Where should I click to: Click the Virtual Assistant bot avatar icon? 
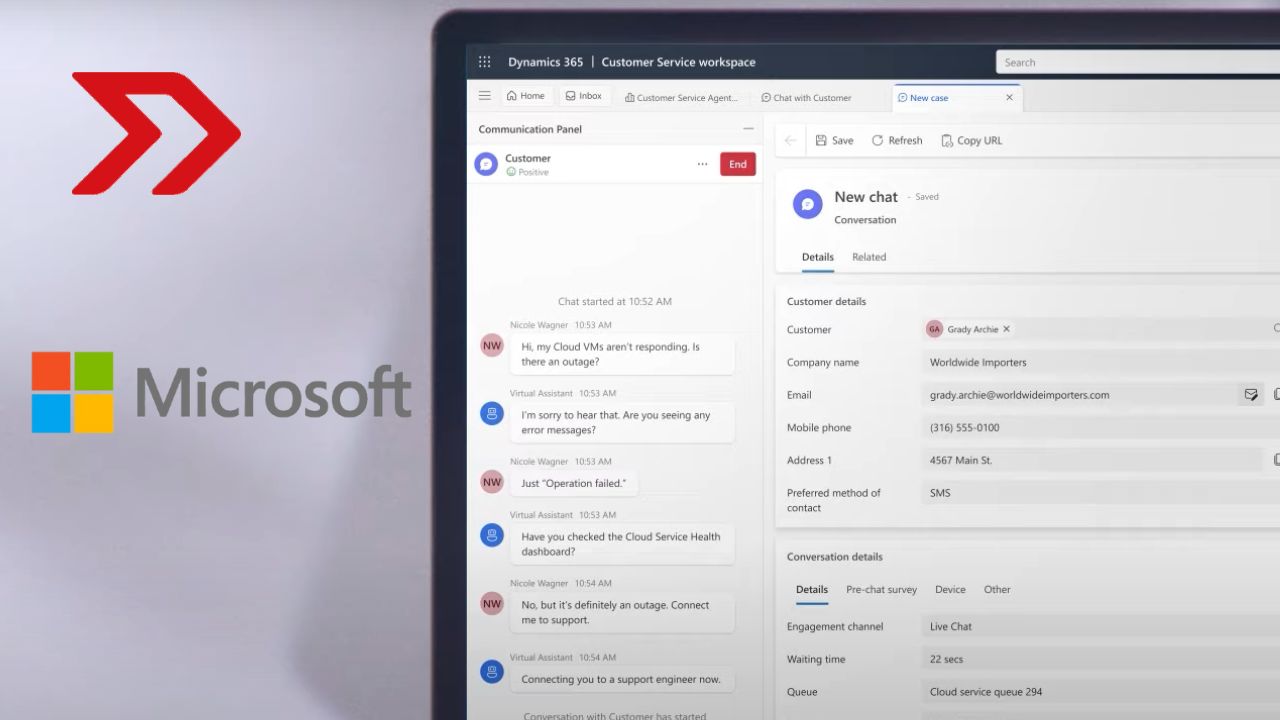[491, 413]
